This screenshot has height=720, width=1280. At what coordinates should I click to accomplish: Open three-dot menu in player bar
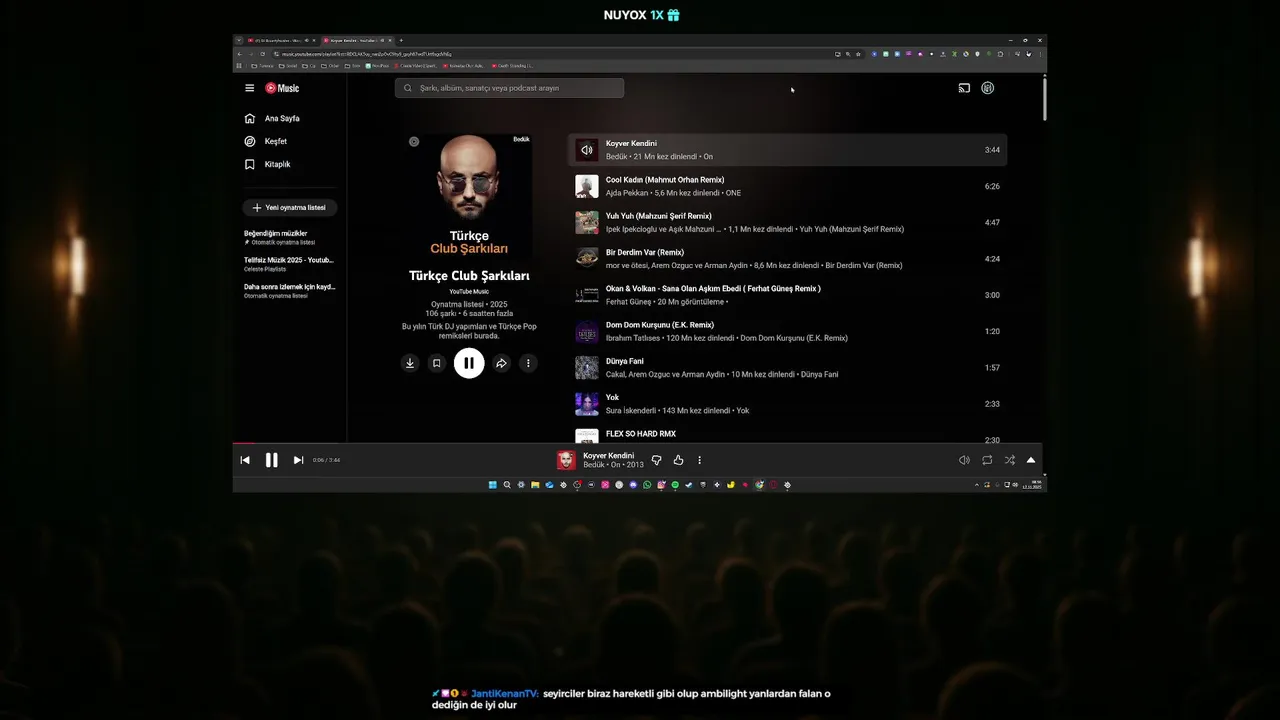click(699, 460)
